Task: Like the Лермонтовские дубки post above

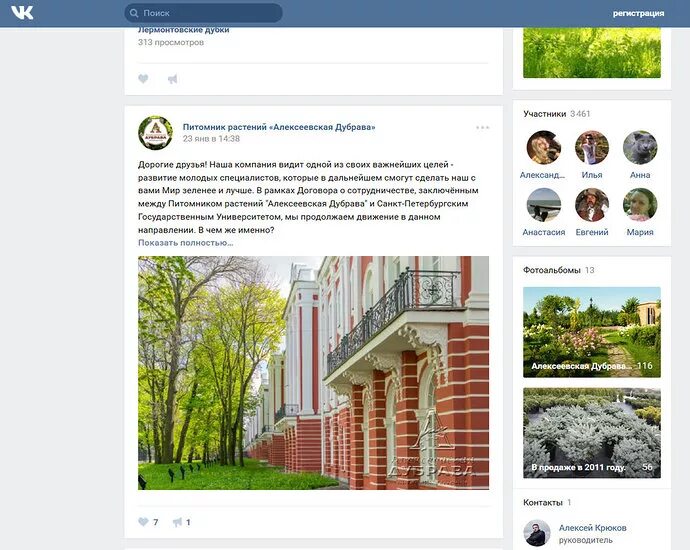Action: [x=143, y=79]
